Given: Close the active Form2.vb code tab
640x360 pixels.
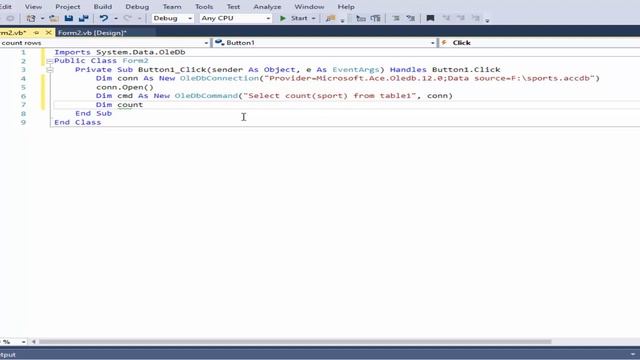Looking at the screenshot, I should (x=49, y=33).
